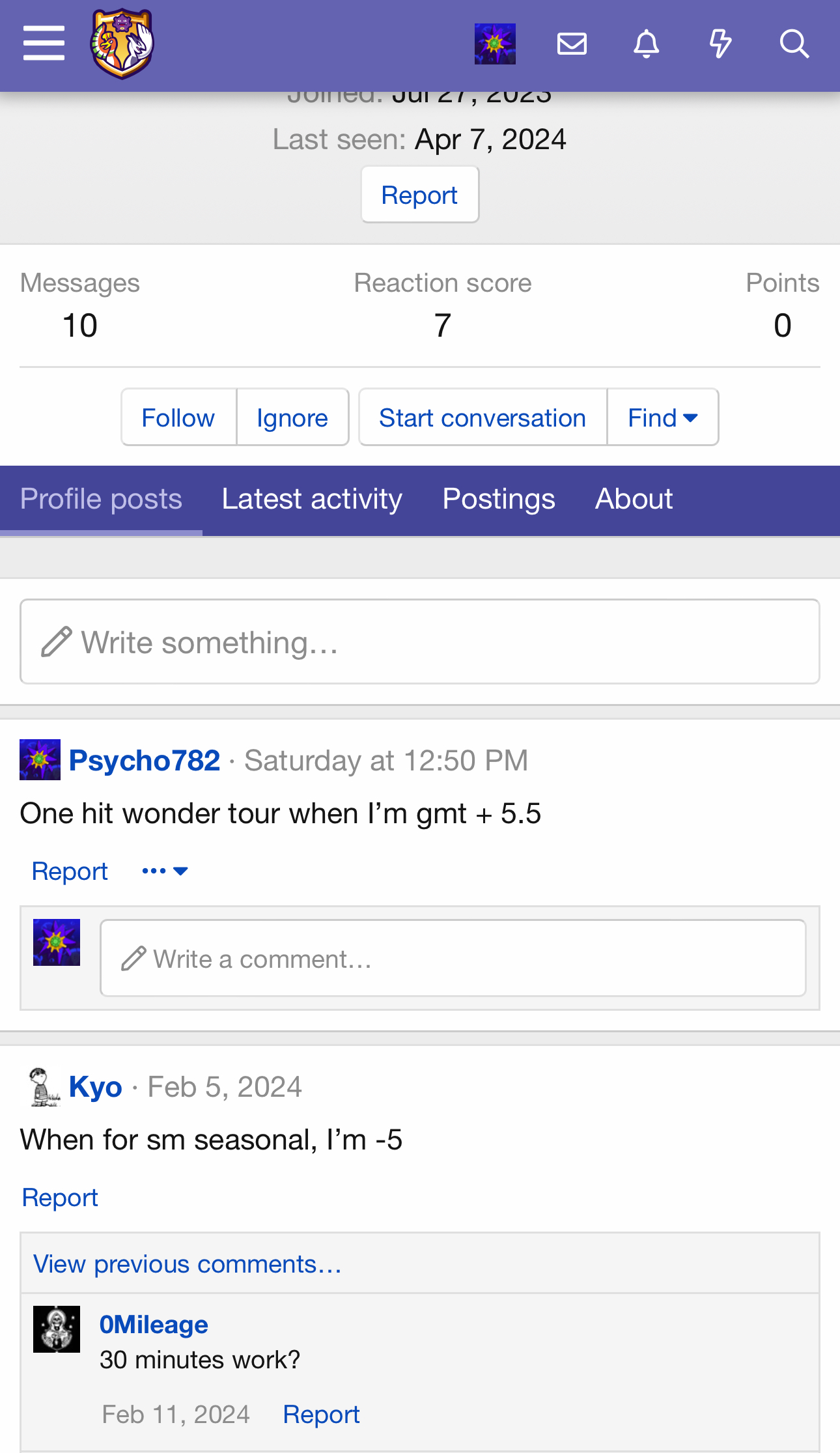This screenshot has width=840, height=1453.
Task: Open 0Mileage's profile link
Action: [x=154, y=1324]
